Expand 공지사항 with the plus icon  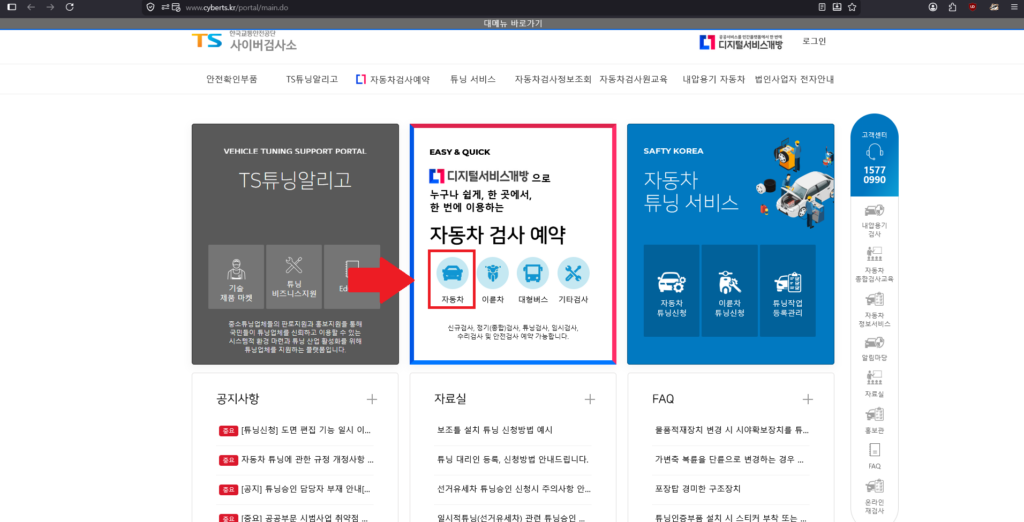click(x=372, y=399)
